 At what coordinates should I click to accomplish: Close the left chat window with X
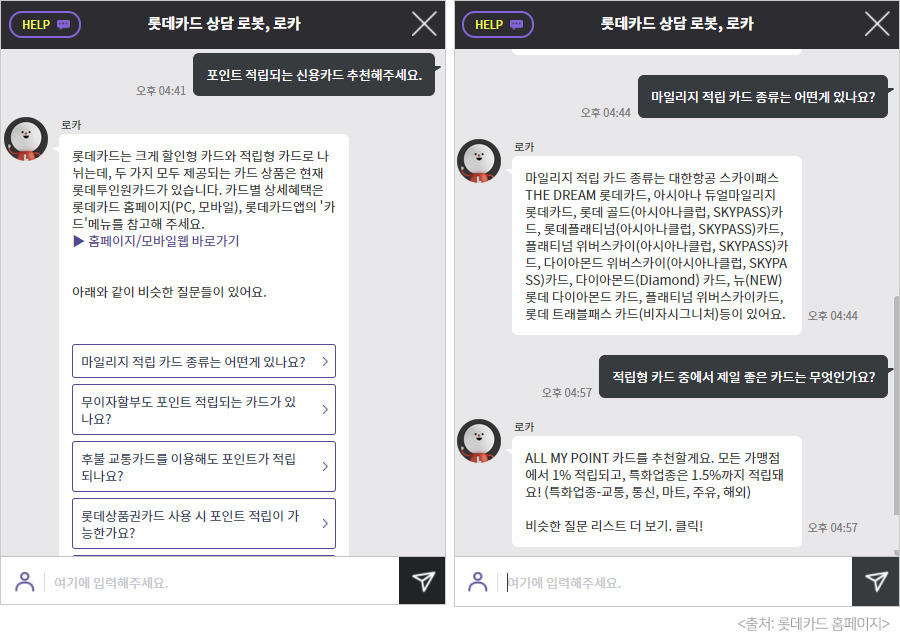(424, 24)
